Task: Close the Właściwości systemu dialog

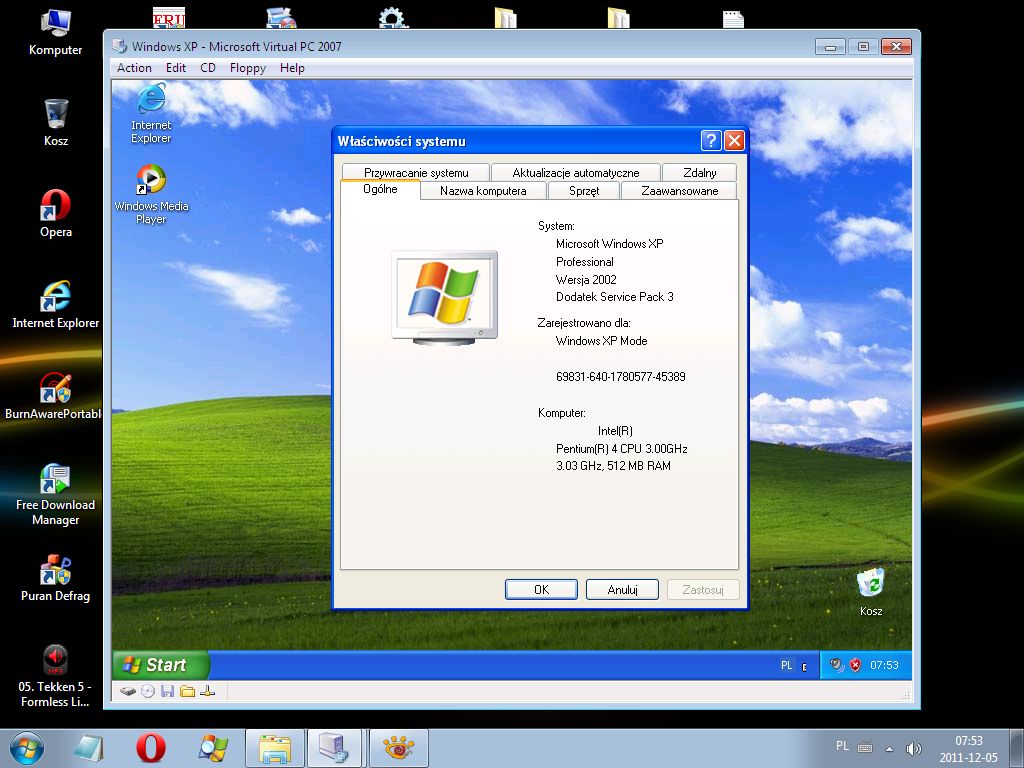Action: pos(734,140)
